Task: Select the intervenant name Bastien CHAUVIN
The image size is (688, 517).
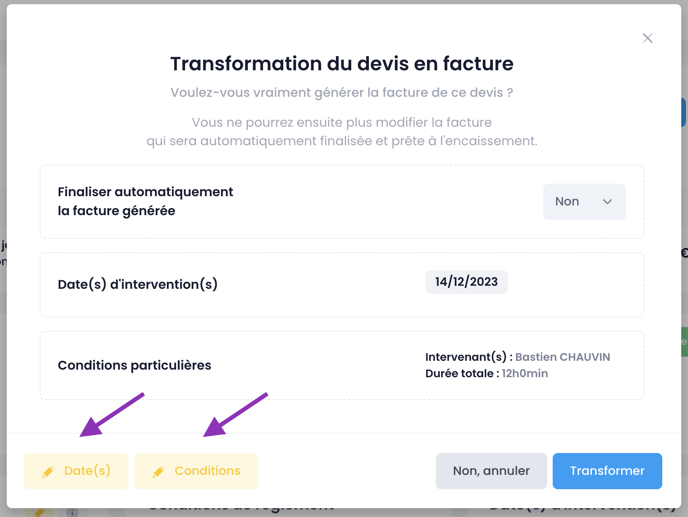Action: pos(563,357)
